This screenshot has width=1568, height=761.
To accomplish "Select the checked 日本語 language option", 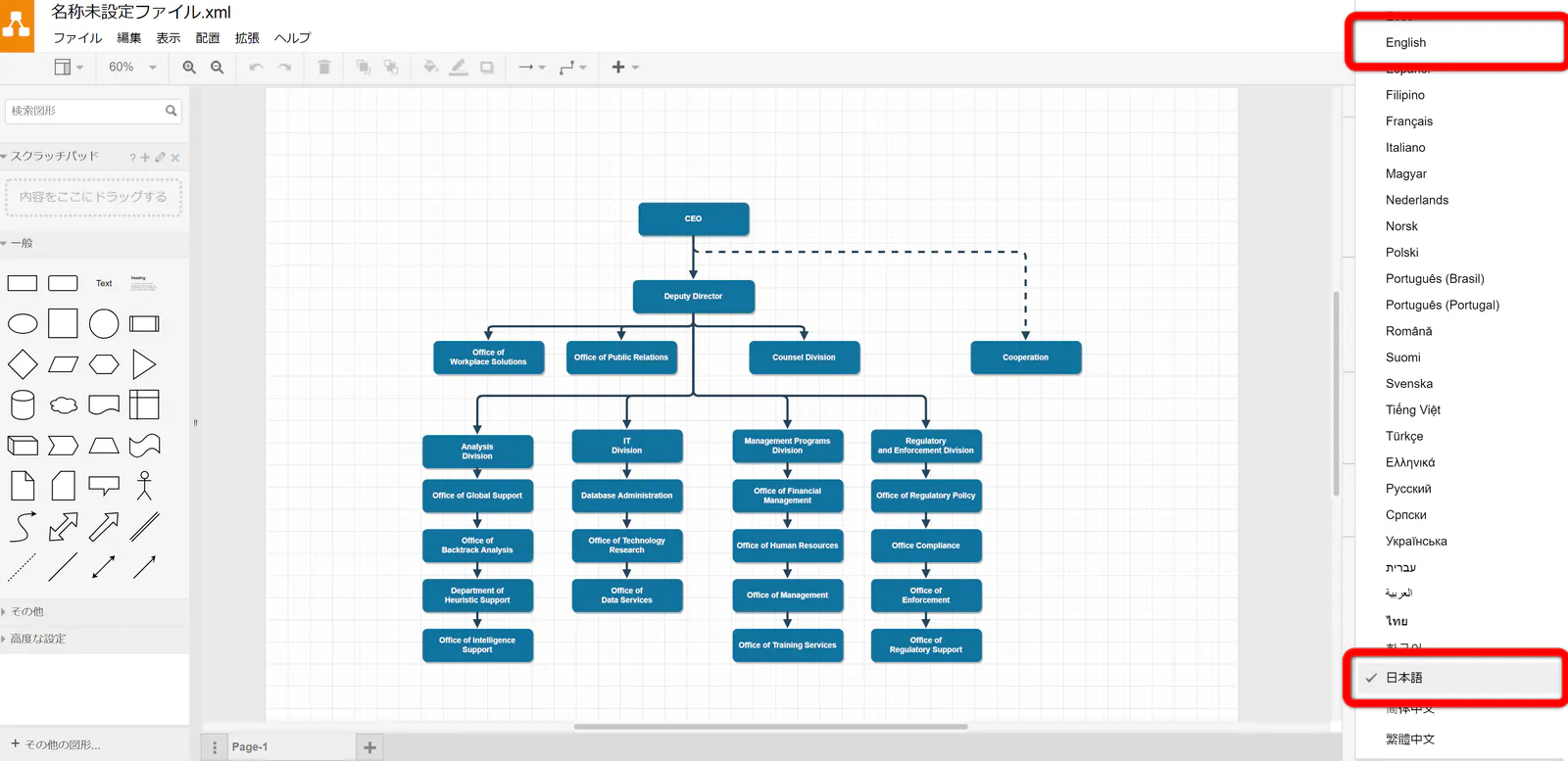I will 1458,678.
